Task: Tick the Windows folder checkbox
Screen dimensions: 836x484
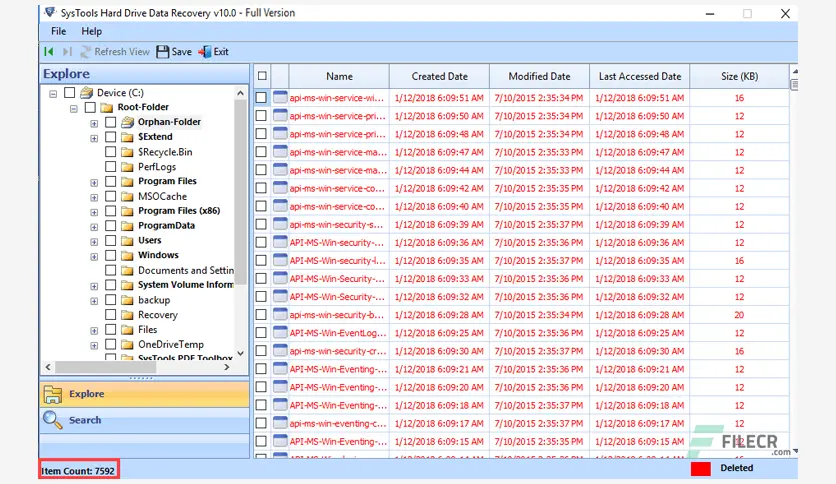Action: pos(110,255)
